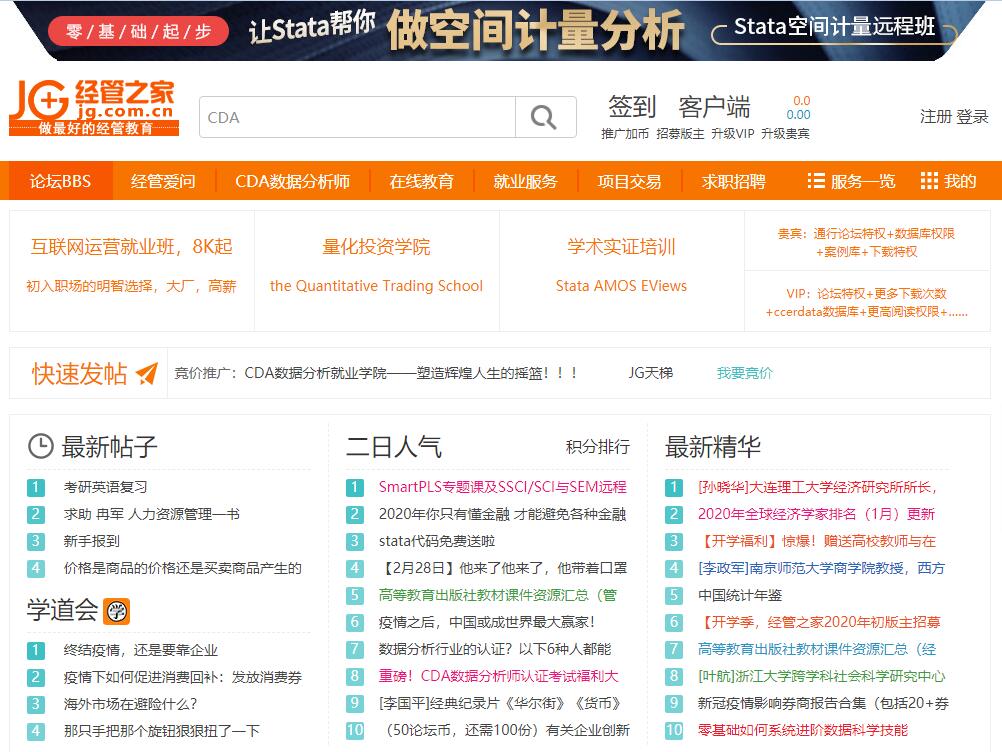
Task: Open 互联网运营就业班，8K起 promo
Action: pos(132,247)
